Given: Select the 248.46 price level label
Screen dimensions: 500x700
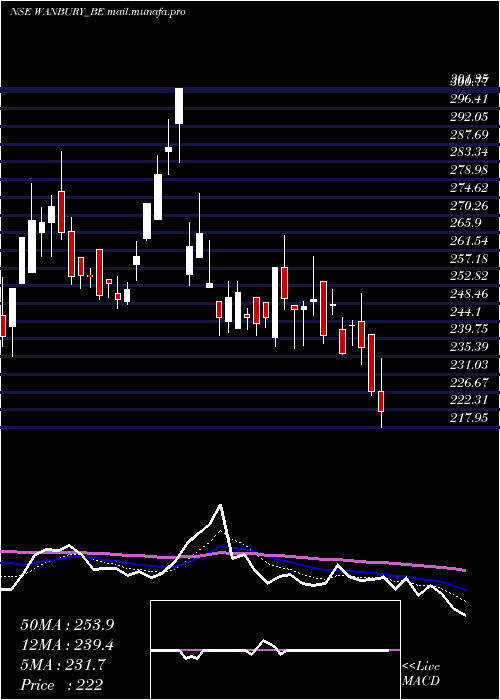Looking at the screenshot, I should 469,294.
